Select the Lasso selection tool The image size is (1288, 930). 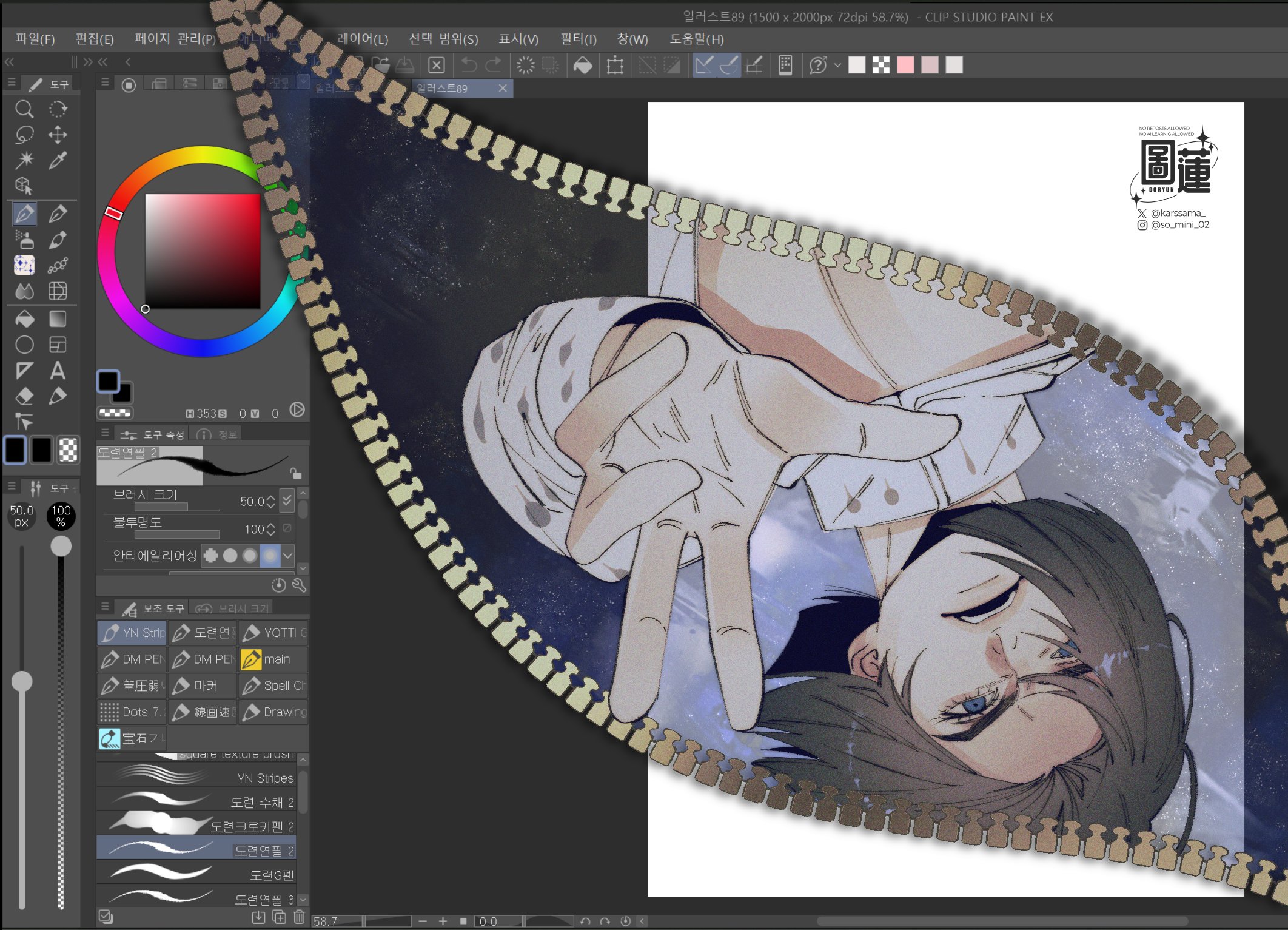tap(24, 135)
